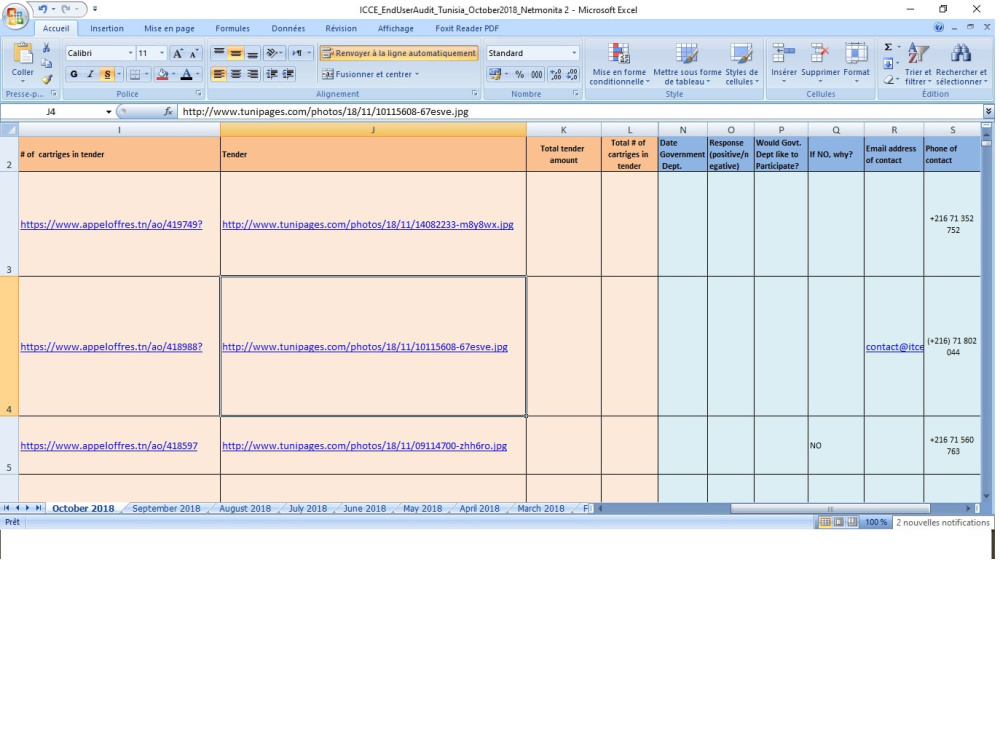Toggle underline (S) formatting
This screenshot has height=749, width=1000.
click(107, 75)
